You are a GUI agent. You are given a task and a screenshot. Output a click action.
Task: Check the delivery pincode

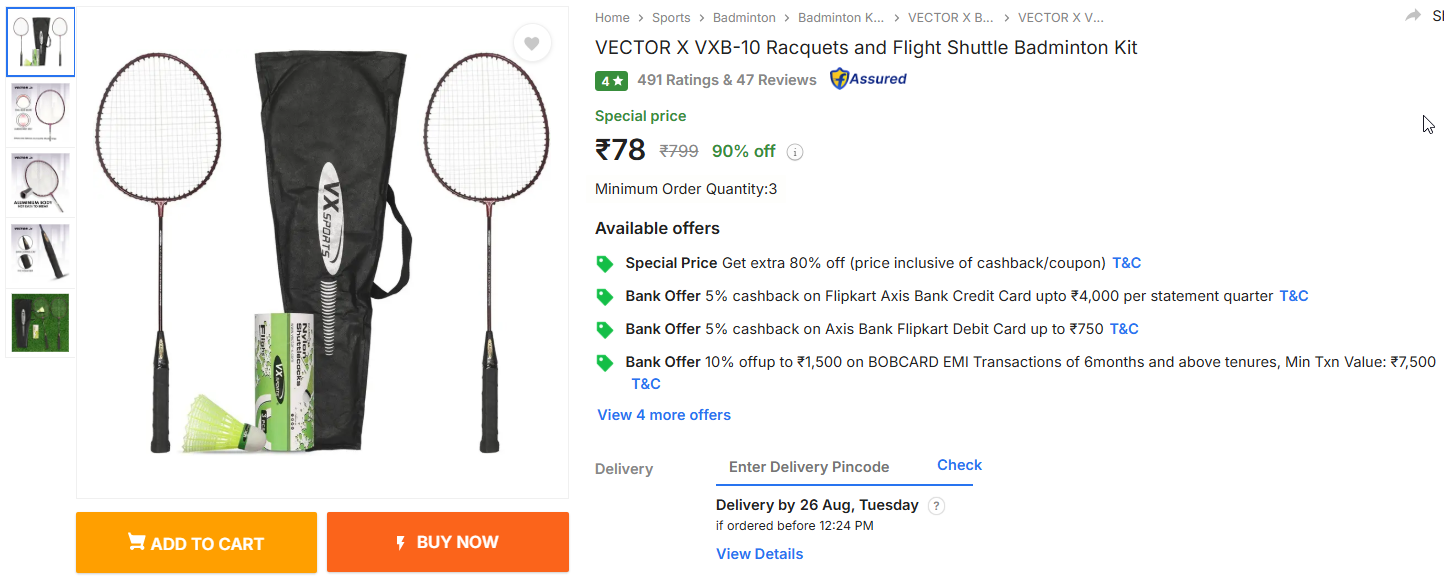pos(959,465)
